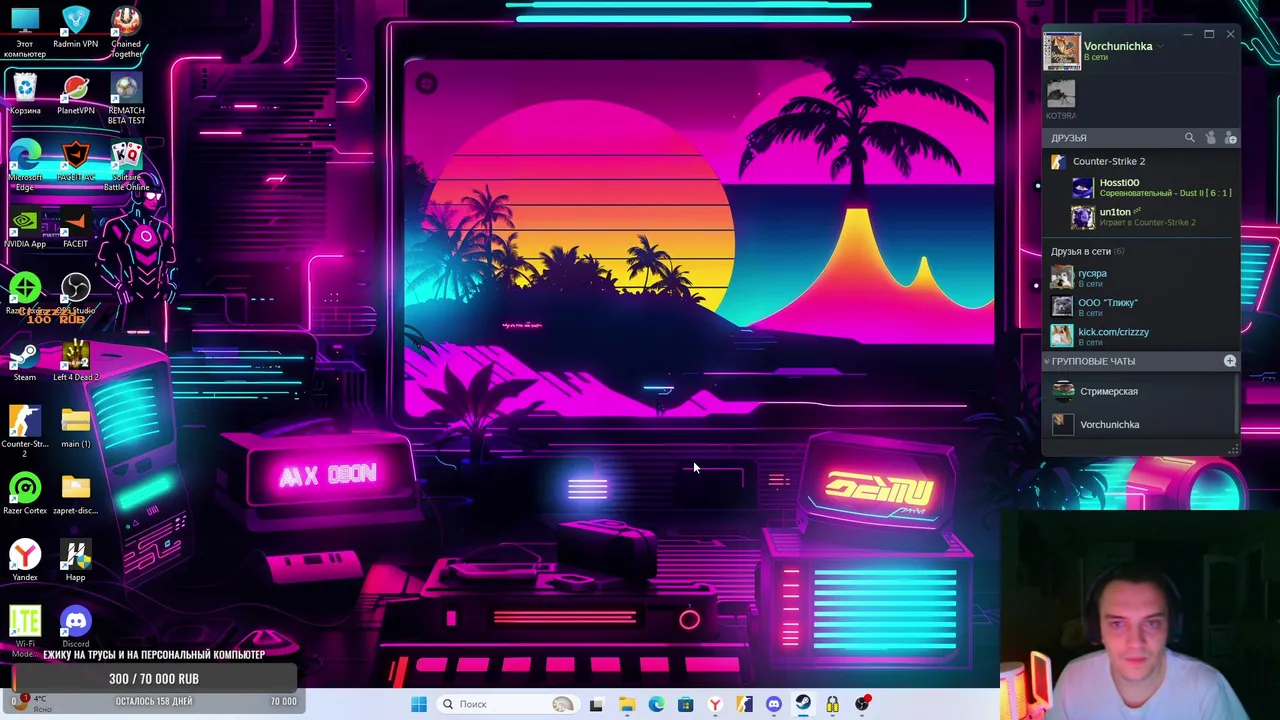Select the PlanetVPN desktop shortcut
Viewport: 1280px width, 720px height.
75,95
